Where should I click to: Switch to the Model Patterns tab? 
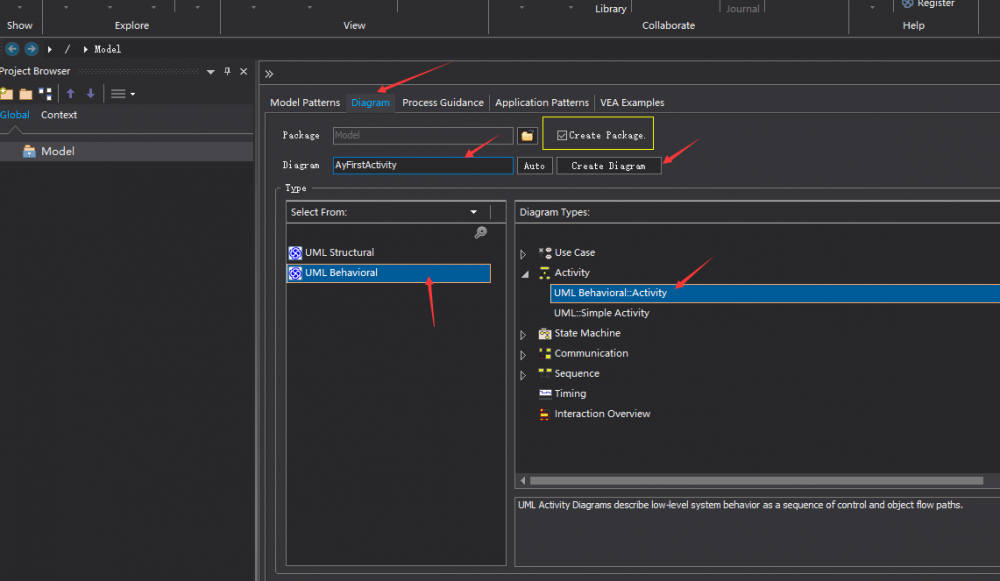click(304, 102)
